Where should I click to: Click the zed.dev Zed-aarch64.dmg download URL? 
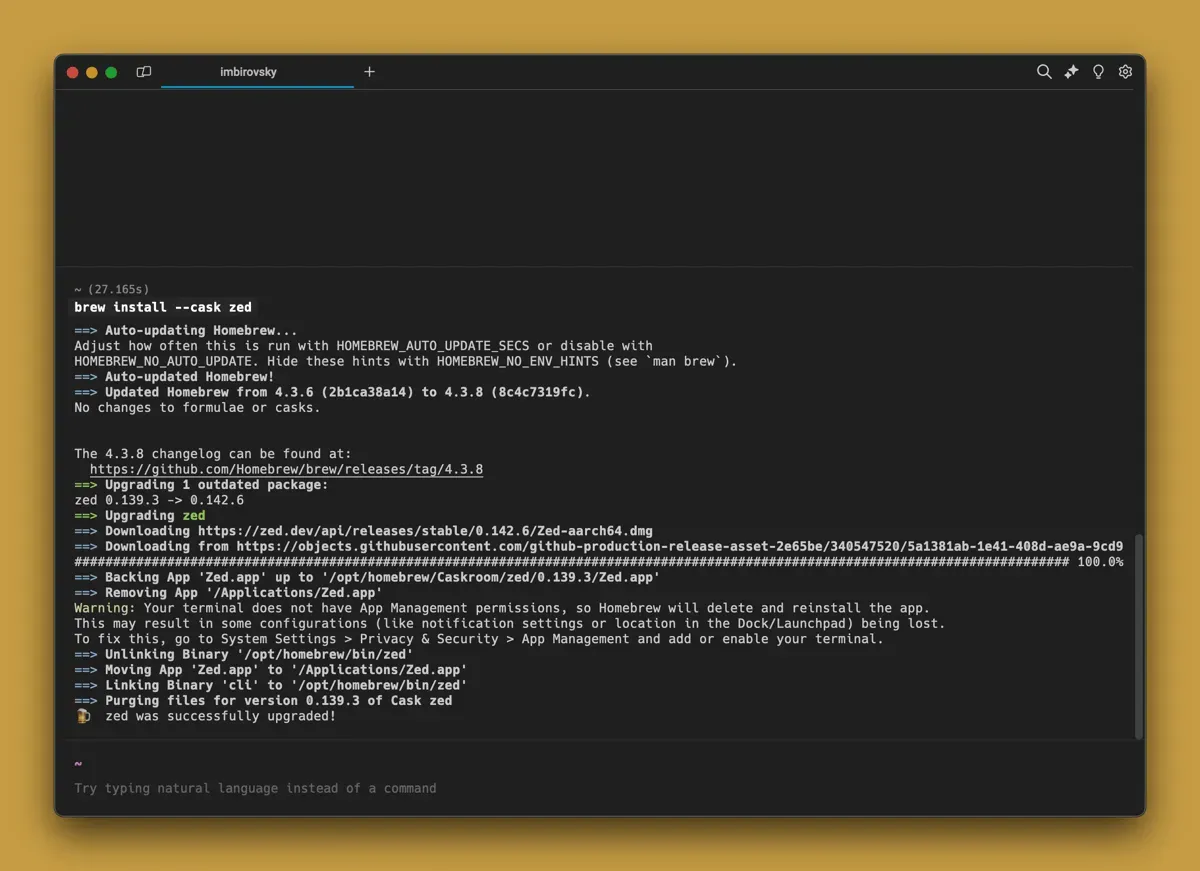pyautogui.click(x=424, y=531)
